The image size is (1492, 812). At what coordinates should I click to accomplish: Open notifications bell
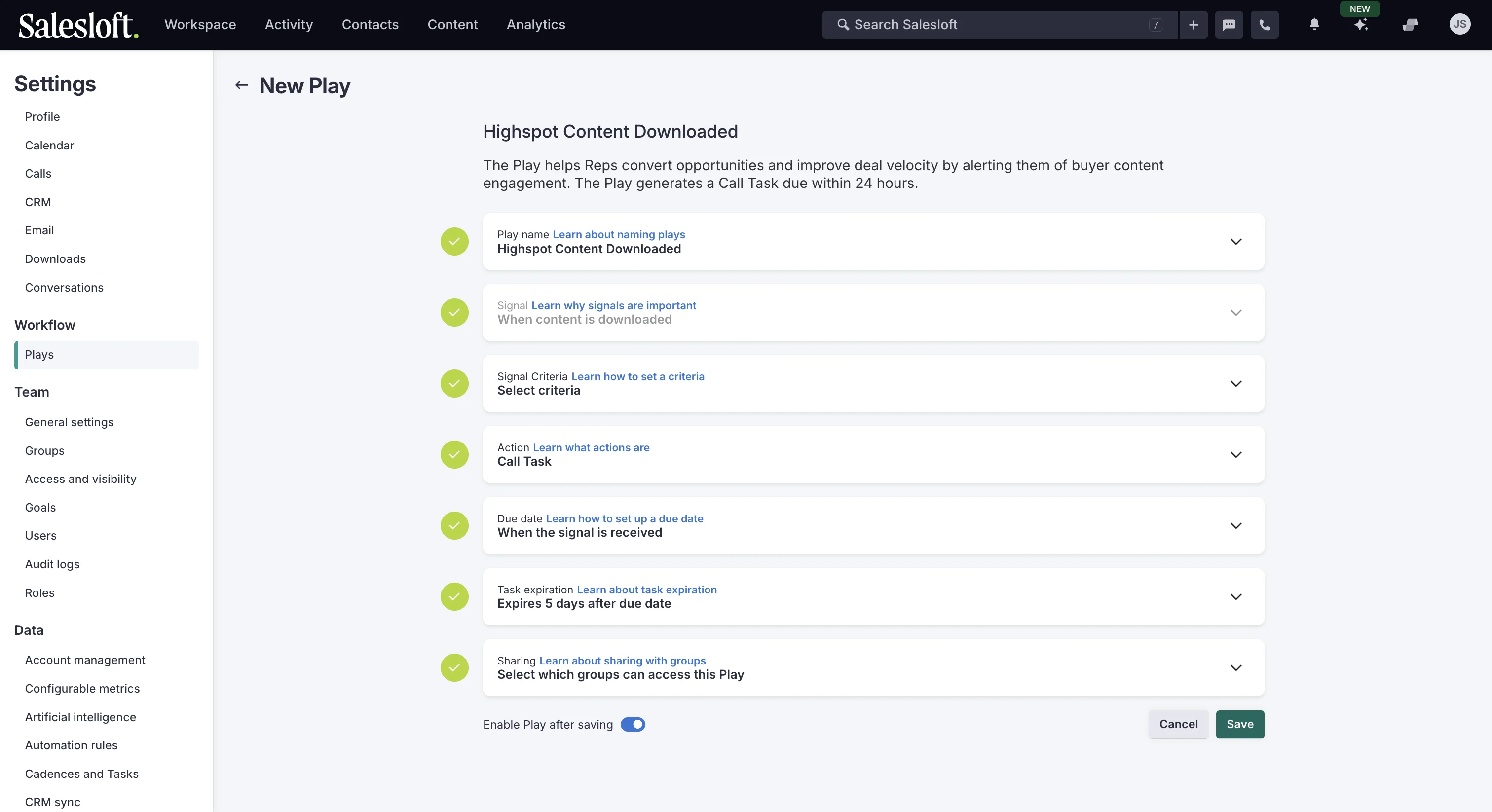(1314, 24)
